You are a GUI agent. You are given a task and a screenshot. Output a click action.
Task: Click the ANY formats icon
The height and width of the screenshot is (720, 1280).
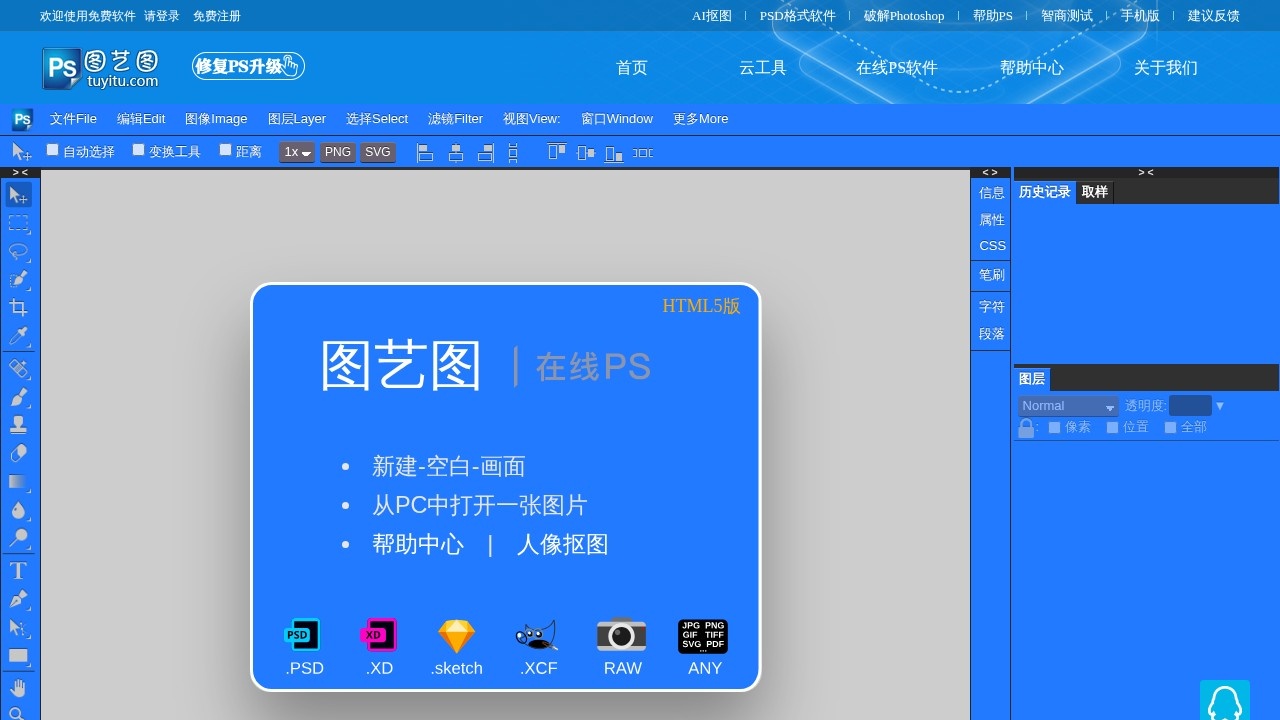click(x=703, y=636)
